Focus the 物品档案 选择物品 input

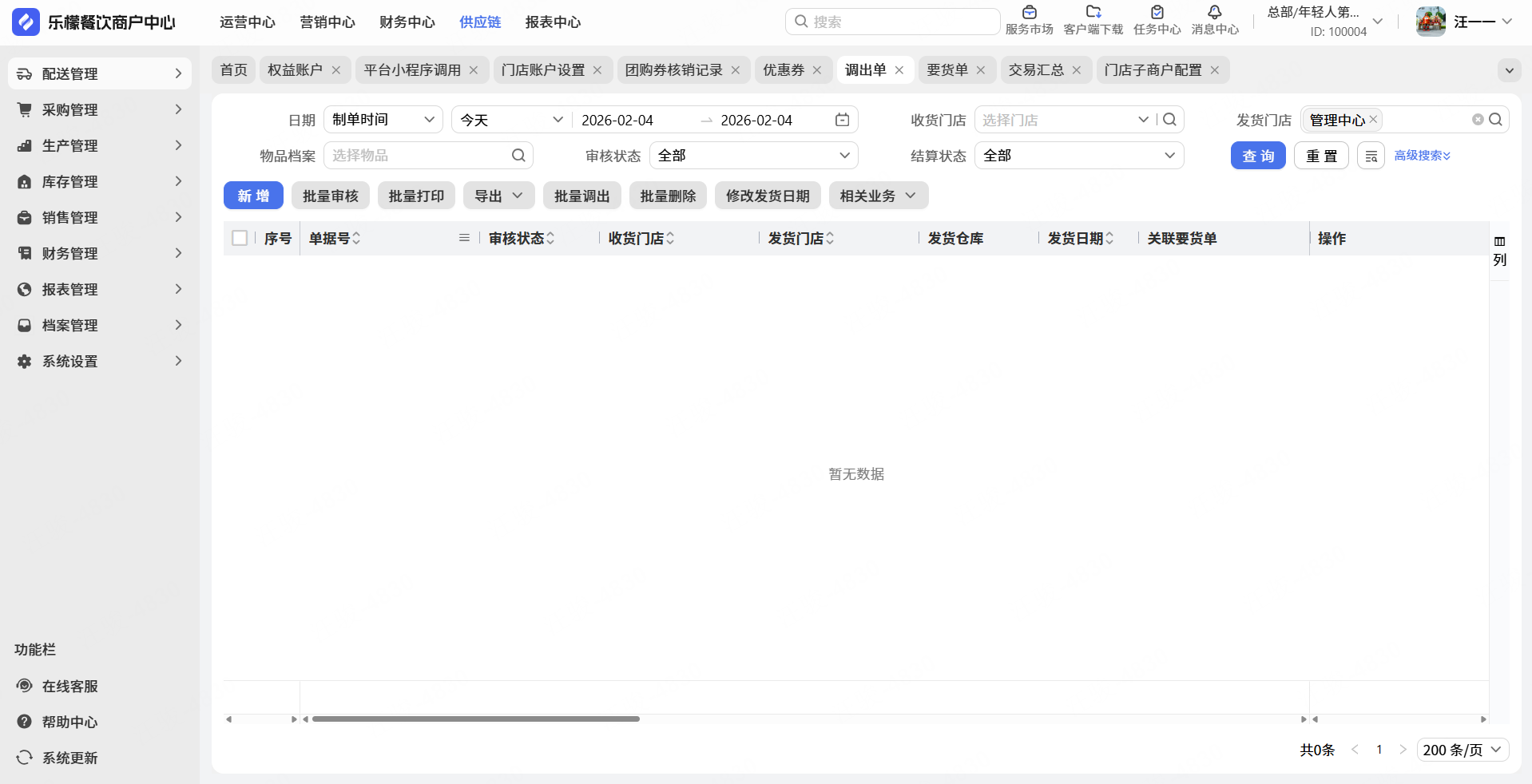point(428,156)
